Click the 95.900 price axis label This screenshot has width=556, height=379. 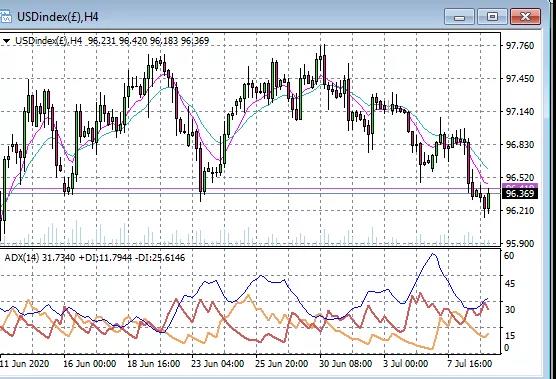[519, 244]
